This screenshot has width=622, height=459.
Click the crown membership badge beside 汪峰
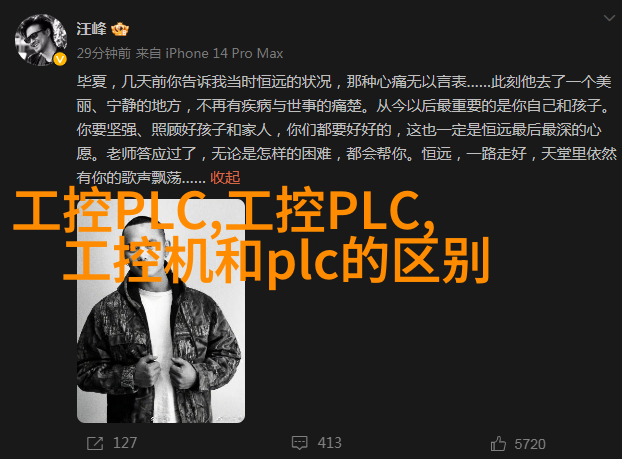[x=120, y=29]
